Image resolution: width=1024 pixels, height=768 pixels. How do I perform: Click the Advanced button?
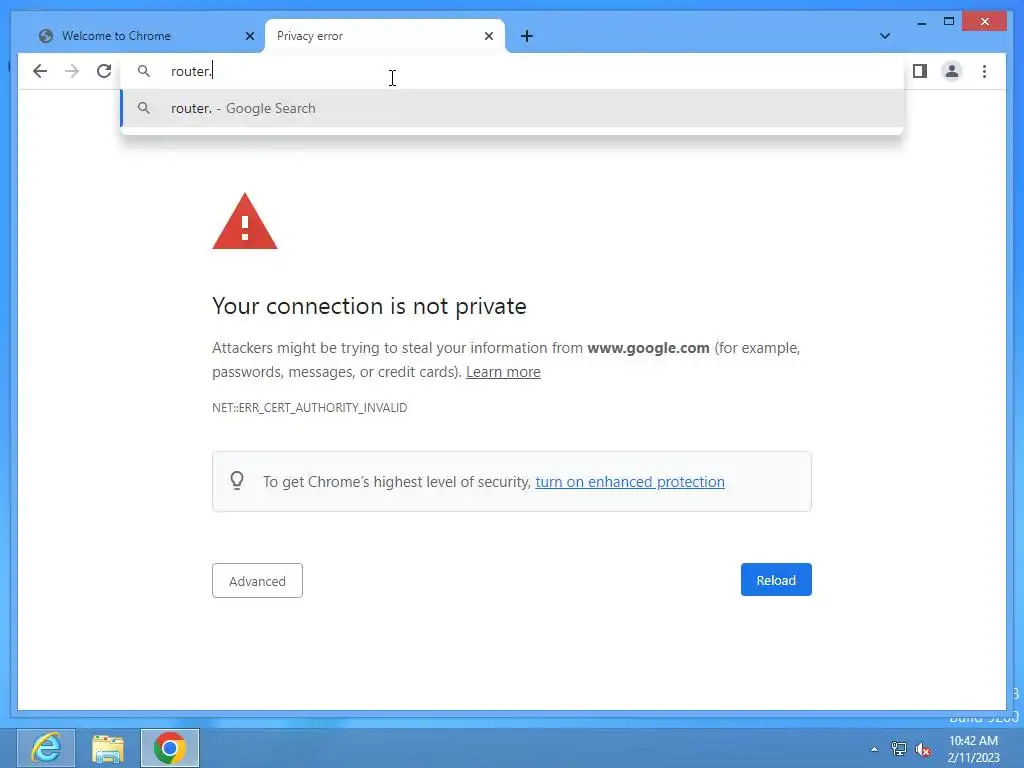coord(257,581)
